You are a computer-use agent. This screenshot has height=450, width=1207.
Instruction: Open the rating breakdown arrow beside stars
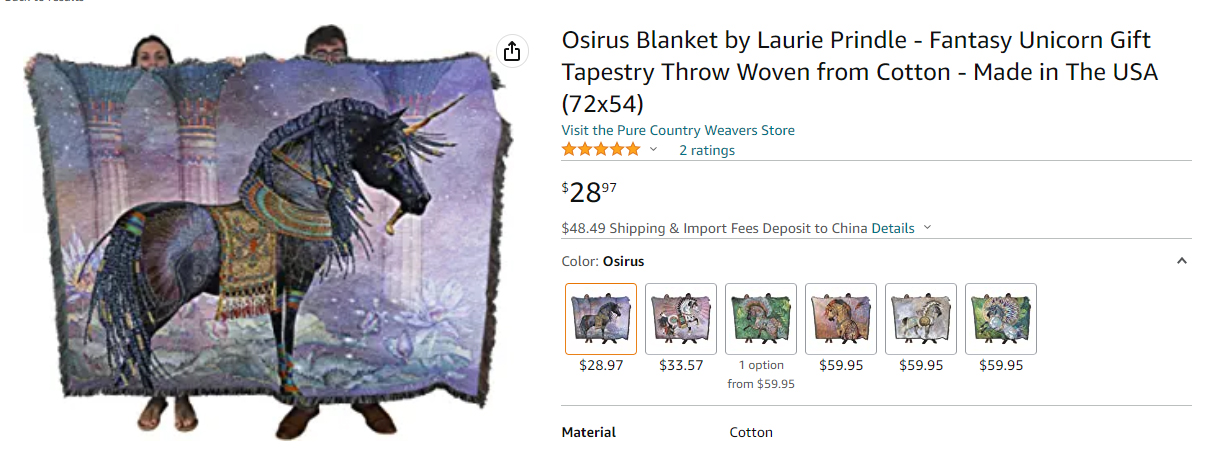(x=654, y=150)
